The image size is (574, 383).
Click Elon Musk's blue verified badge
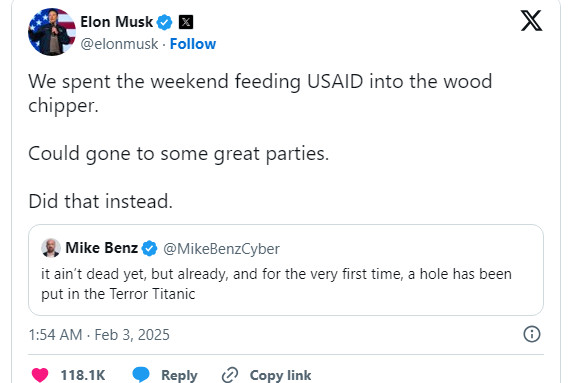pyautogui.click(x=164, y=22)
